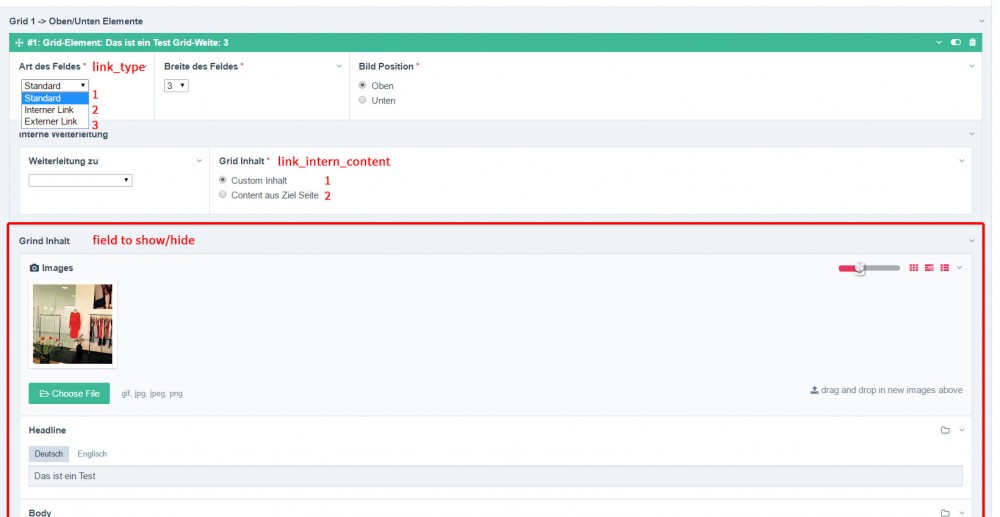Click camera icon beside Images label
Image resolution: width=1000 pixels, height=517 pixels.
coord(35,268)
